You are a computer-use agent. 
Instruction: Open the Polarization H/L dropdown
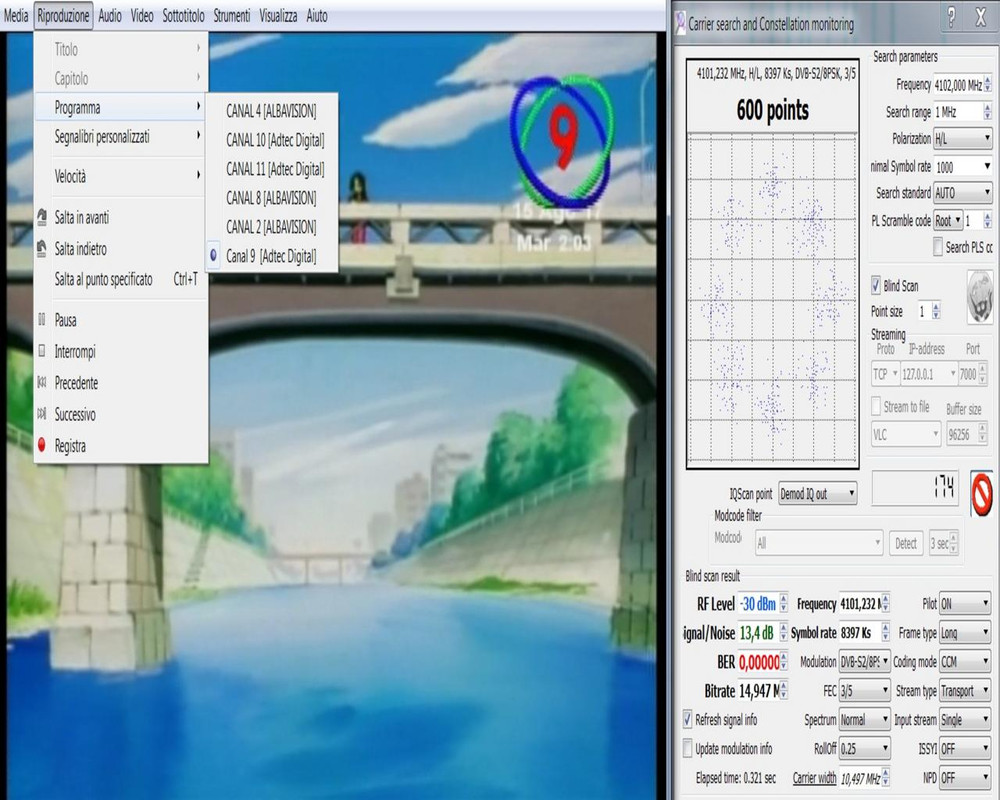pos(962,138)
